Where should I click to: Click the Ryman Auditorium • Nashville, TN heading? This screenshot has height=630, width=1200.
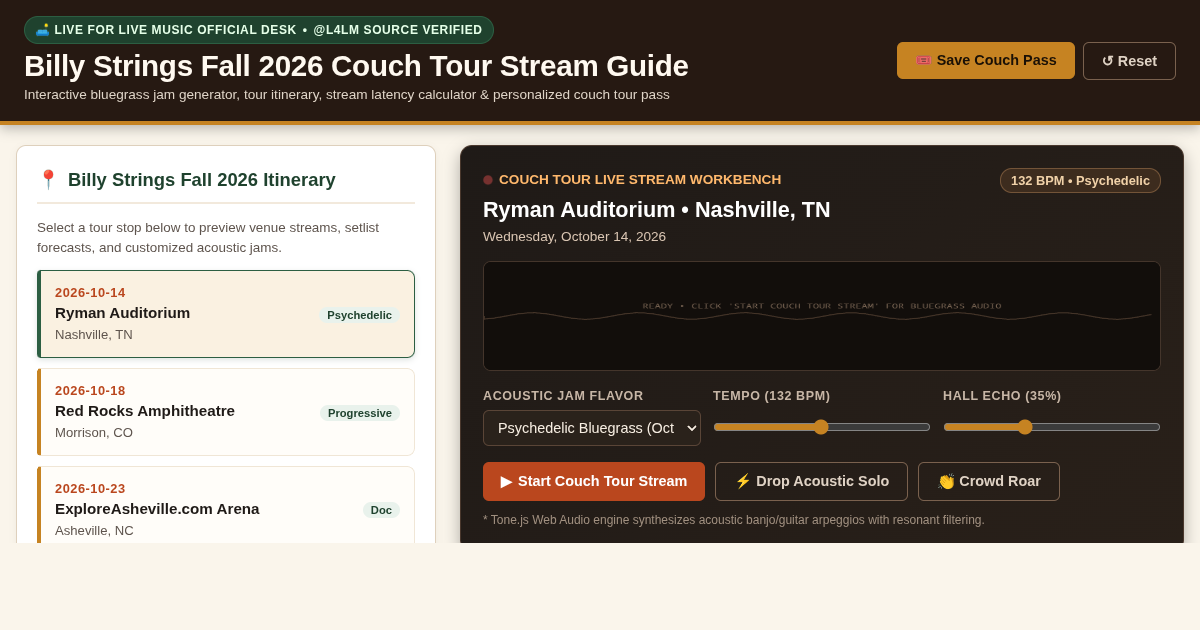(657, 210)
